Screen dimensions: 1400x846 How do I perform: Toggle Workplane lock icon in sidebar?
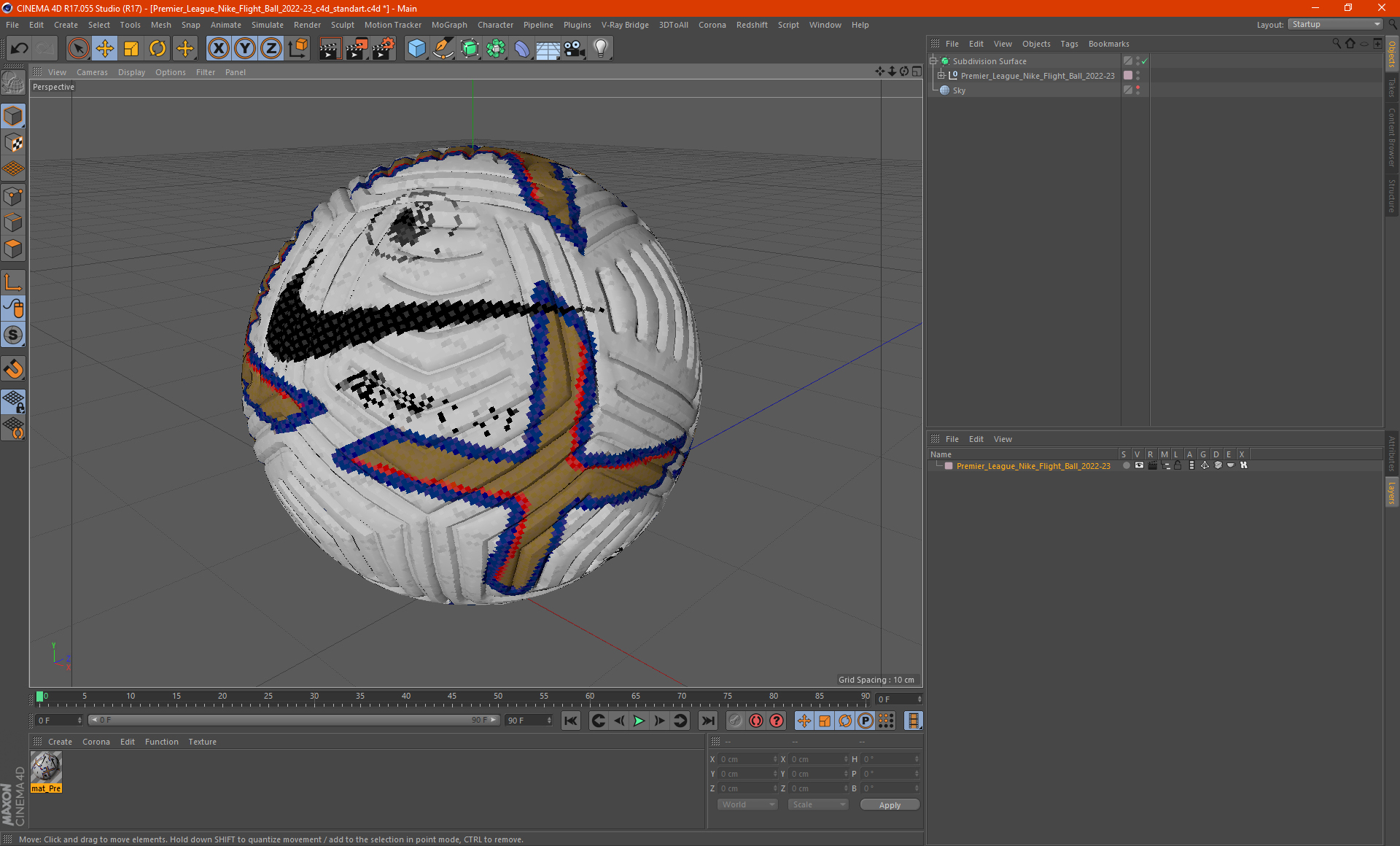click(x=13, y=401)
